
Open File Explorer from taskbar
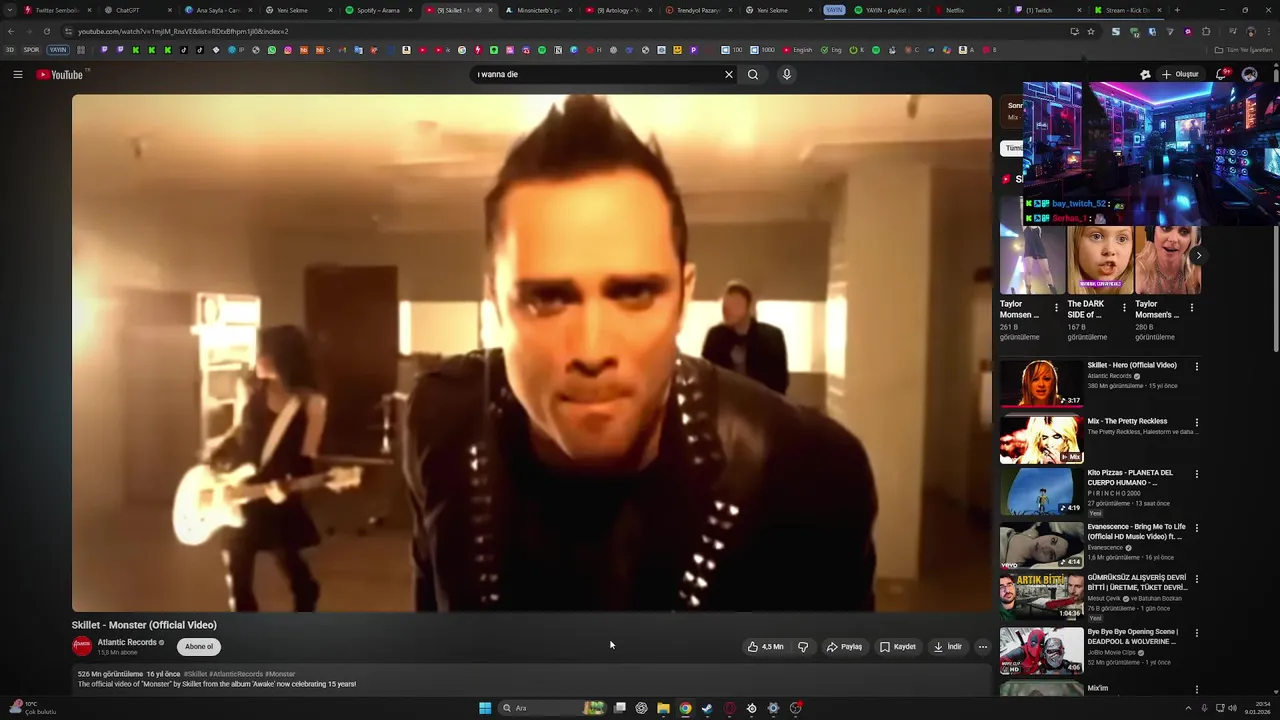(x=663, y=708)
